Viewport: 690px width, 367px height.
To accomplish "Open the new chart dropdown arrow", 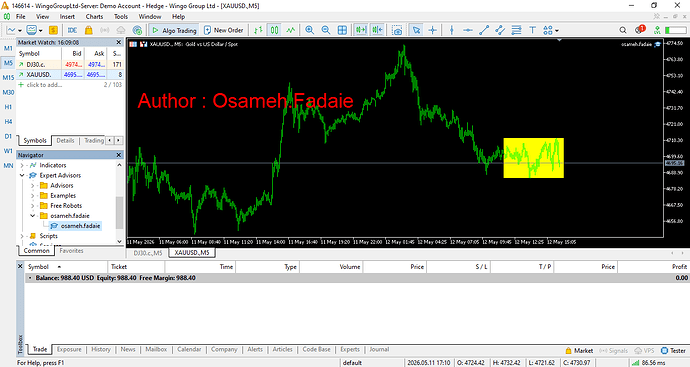I will [x=20, y=30].
